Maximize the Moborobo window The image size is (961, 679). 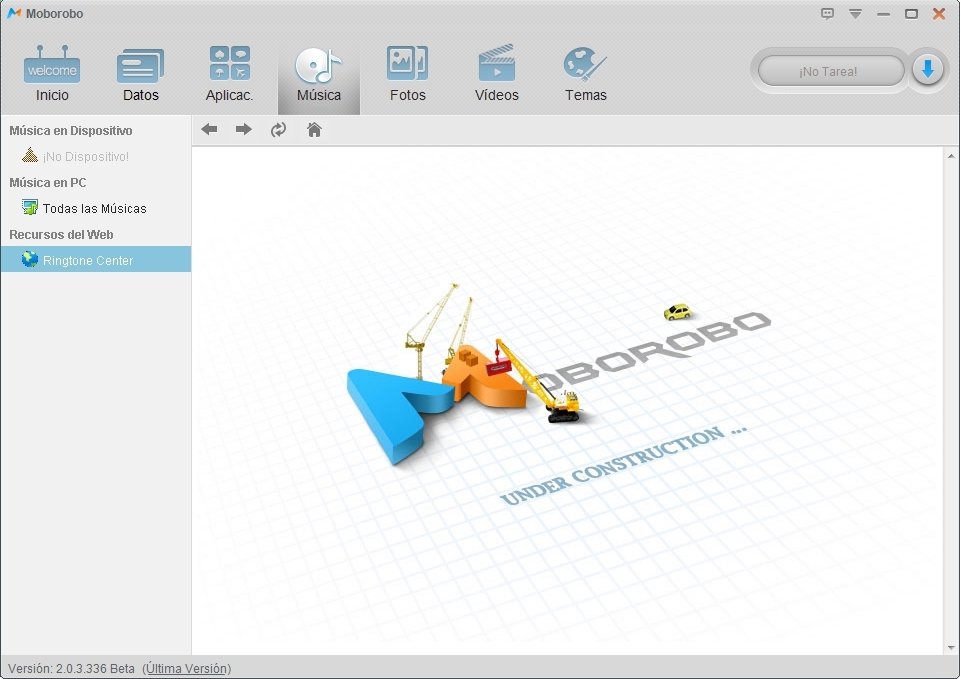click(911, 13)
